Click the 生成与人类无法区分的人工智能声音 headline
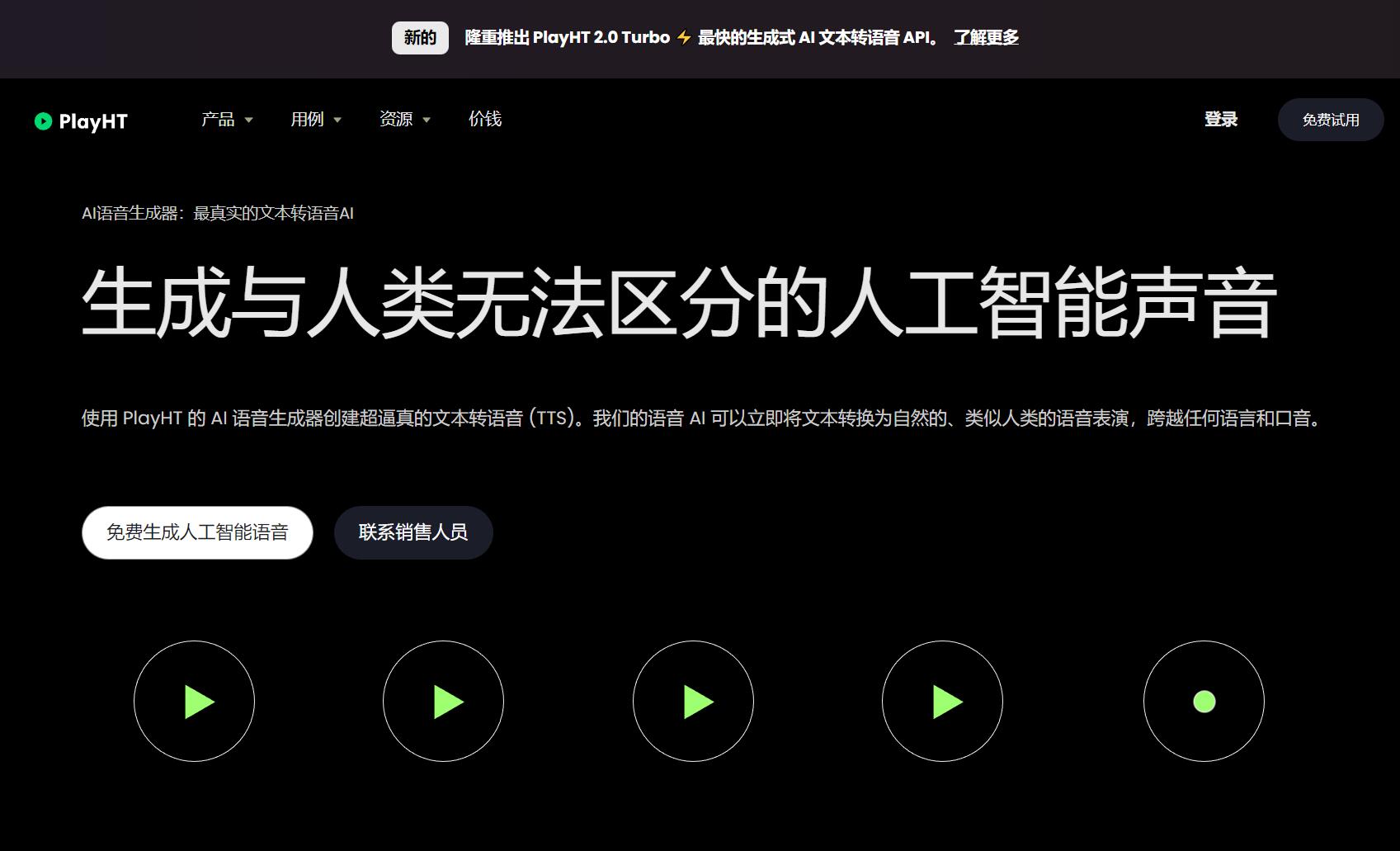 (x=679, y=302)
